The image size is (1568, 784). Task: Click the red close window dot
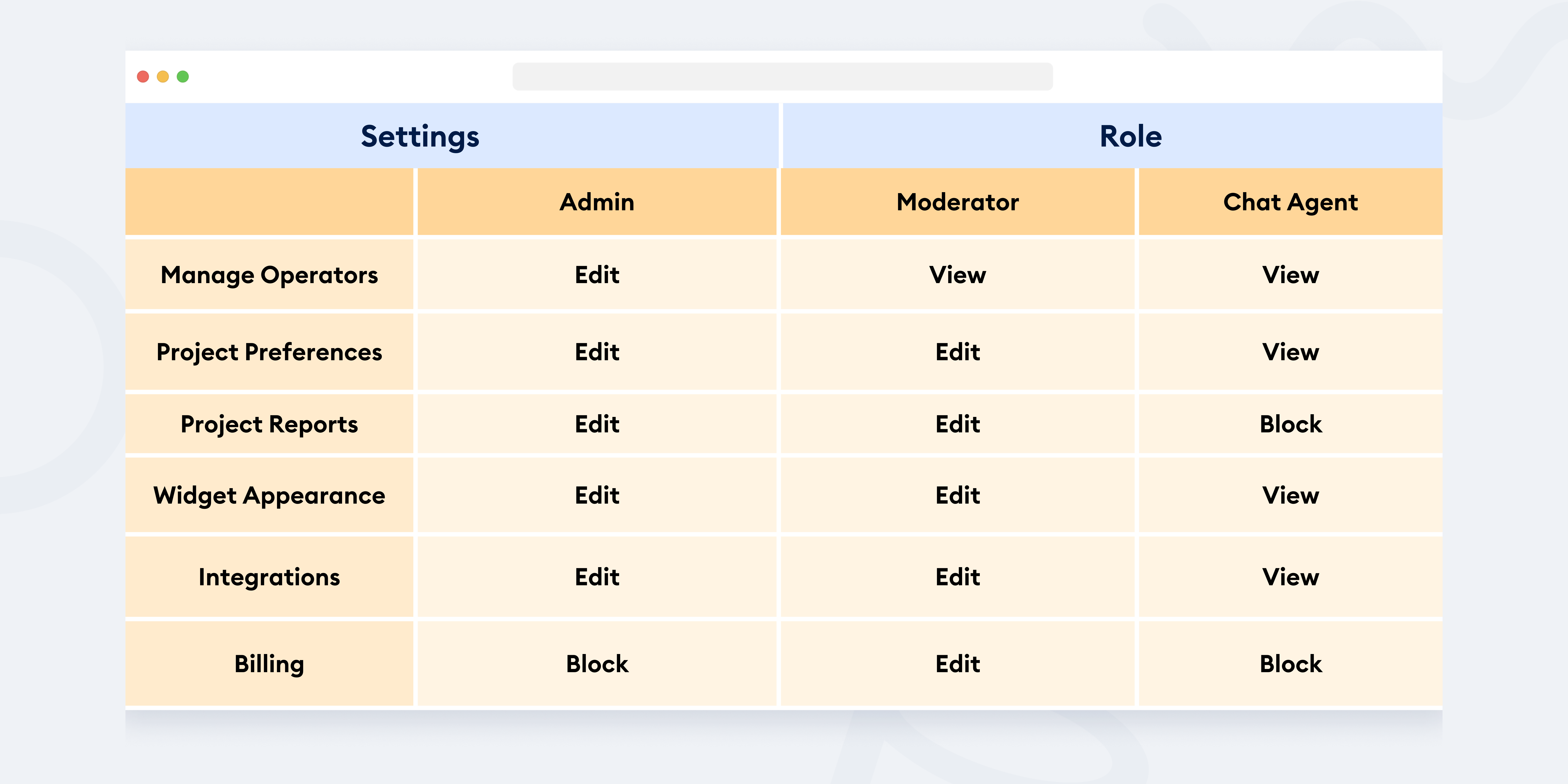click(x=143, y=77)
